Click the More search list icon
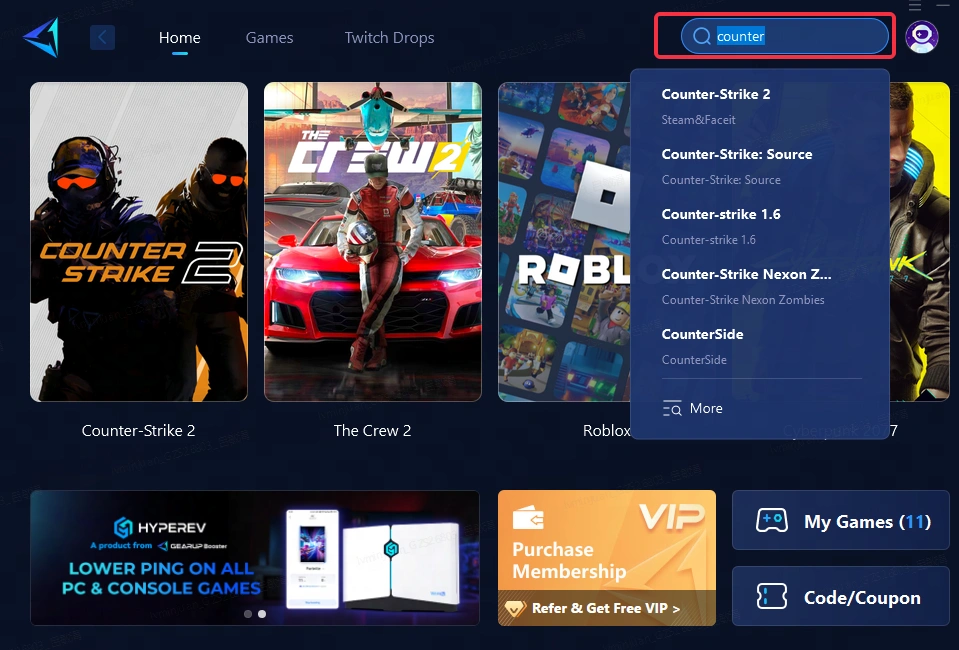The width and height of the screenshot is (959, 650). coord(672,408)
